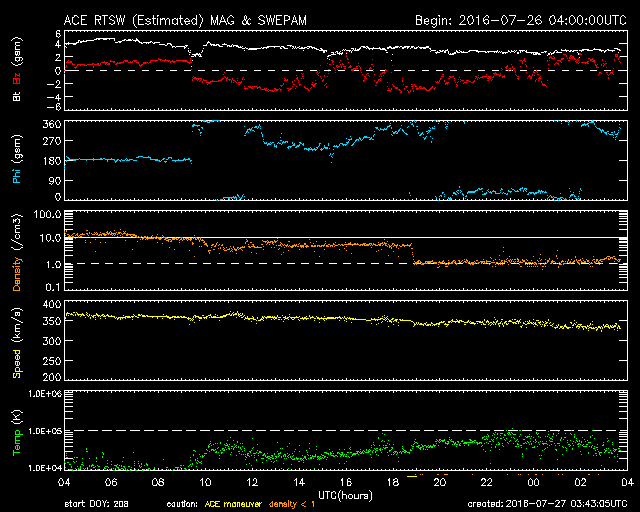Click the 12 hour tick label on the time axis
This screenshot has width=640, height=512.
click(x=253, y=482)
